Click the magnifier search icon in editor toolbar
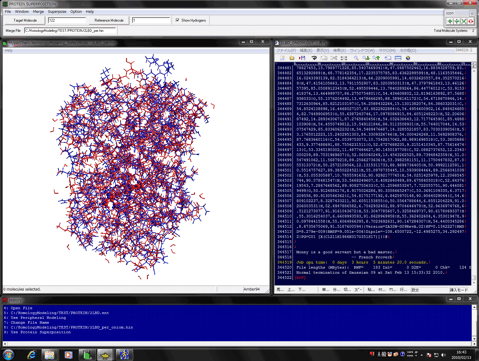479x361 pixels. [x=356, y=58]
